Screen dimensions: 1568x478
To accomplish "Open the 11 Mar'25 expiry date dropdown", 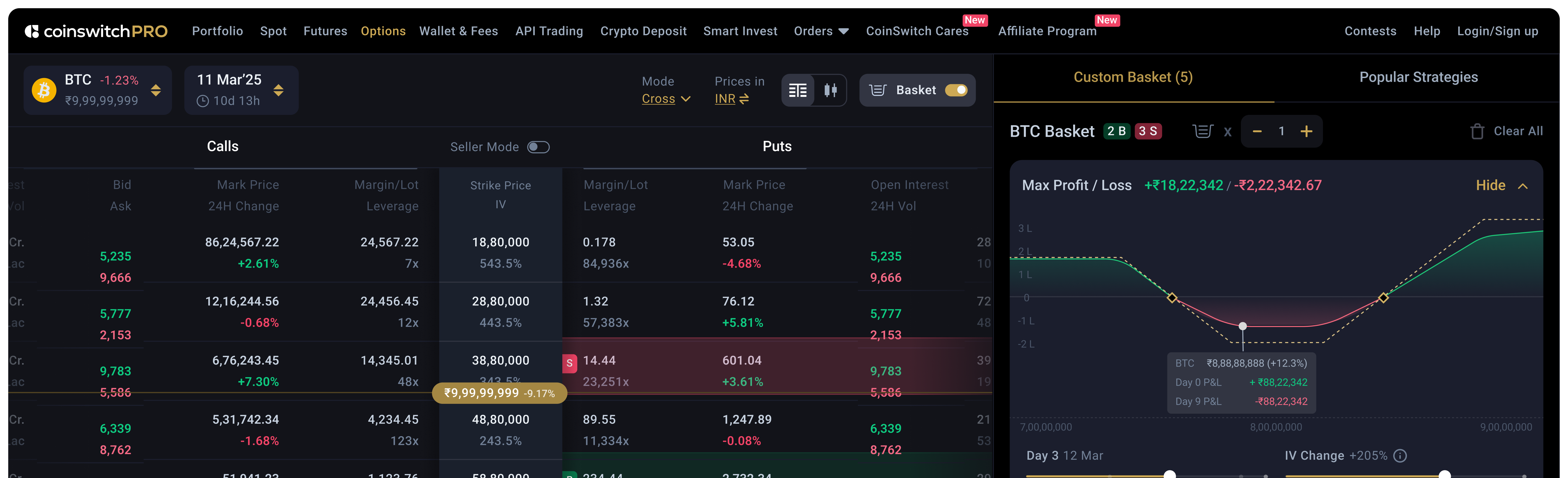I will point(278,90).
